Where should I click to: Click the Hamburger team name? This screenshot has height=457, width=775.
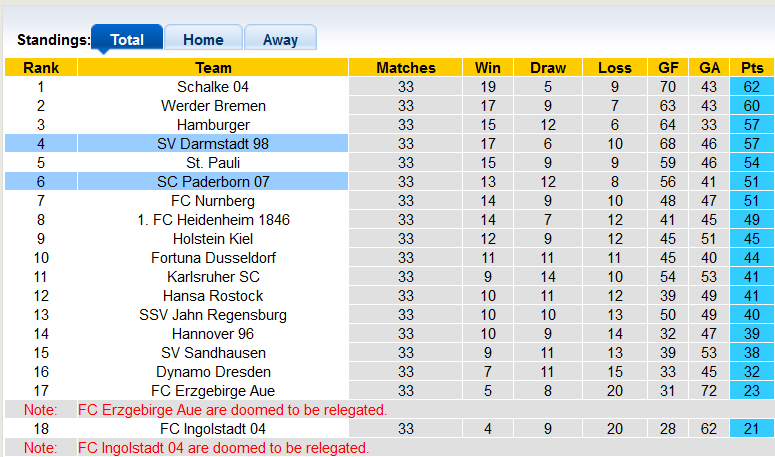pyautogui.click(x=213, y=125)
